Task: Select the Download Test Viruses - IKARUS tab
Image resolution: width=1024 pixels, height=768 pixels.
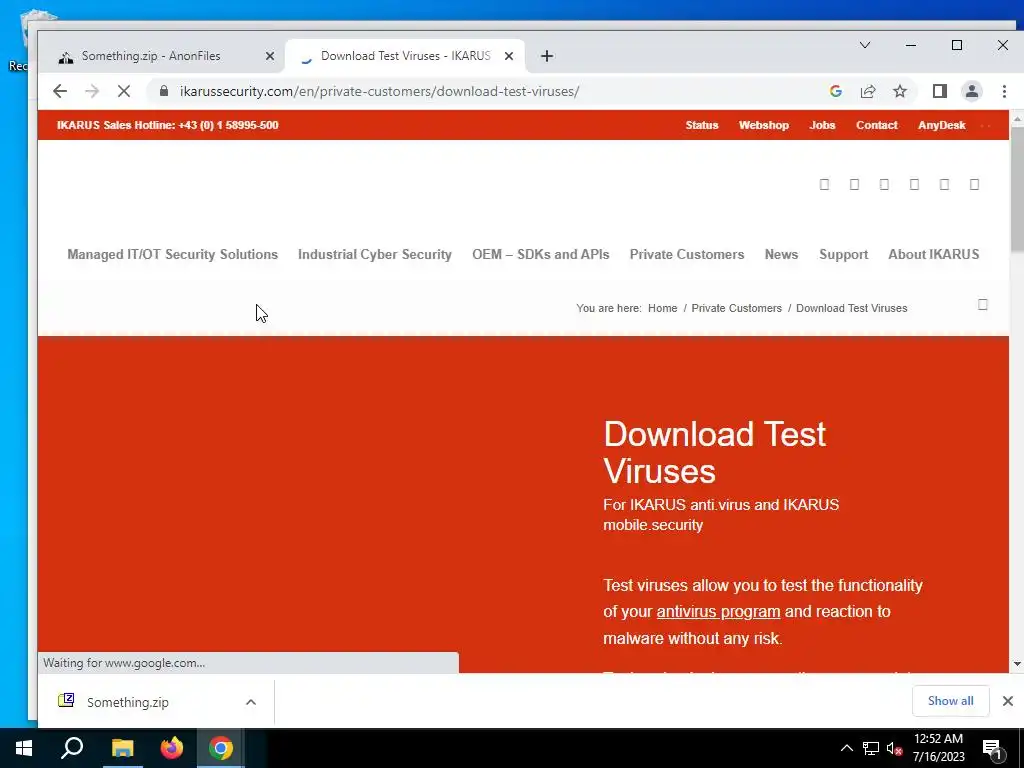Action: coord(405,56)
